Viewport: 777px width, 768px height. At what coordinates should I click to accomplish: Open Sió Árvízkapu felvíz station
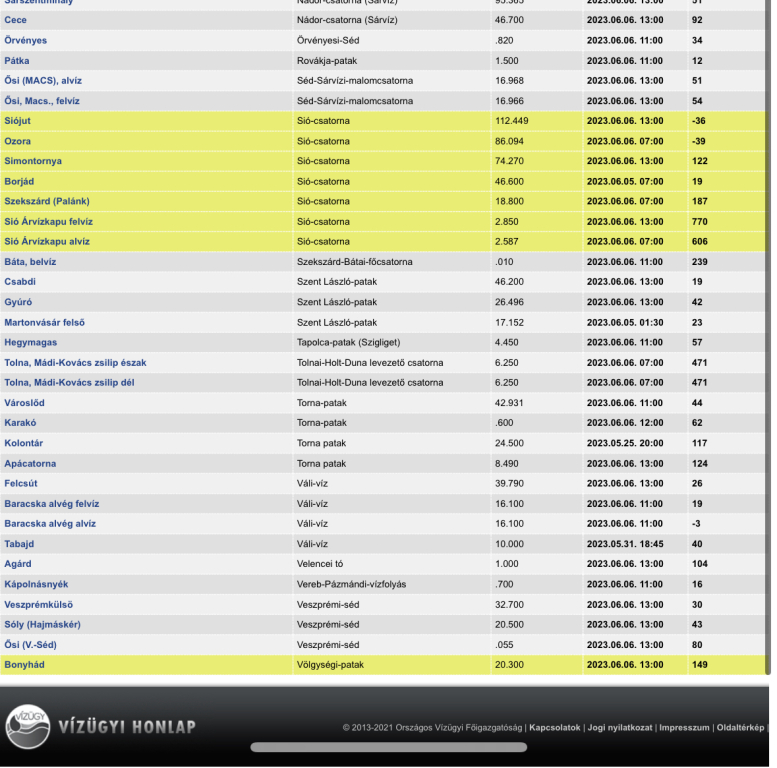[x=48, y=221]
